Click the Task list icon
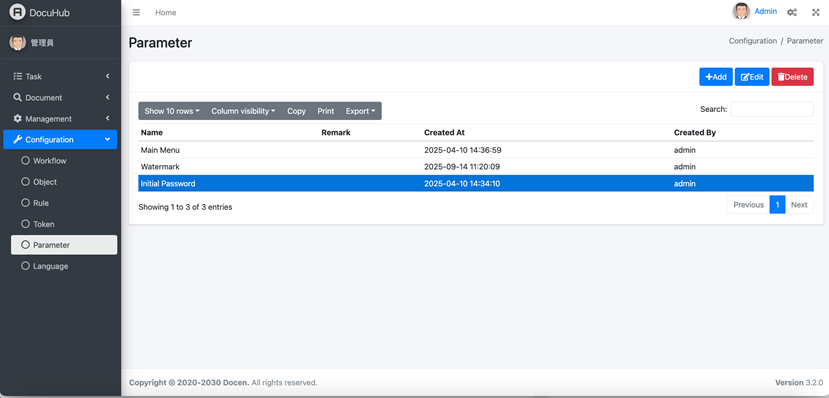This screenshot has width=829, height=398. tap(17, 76)
